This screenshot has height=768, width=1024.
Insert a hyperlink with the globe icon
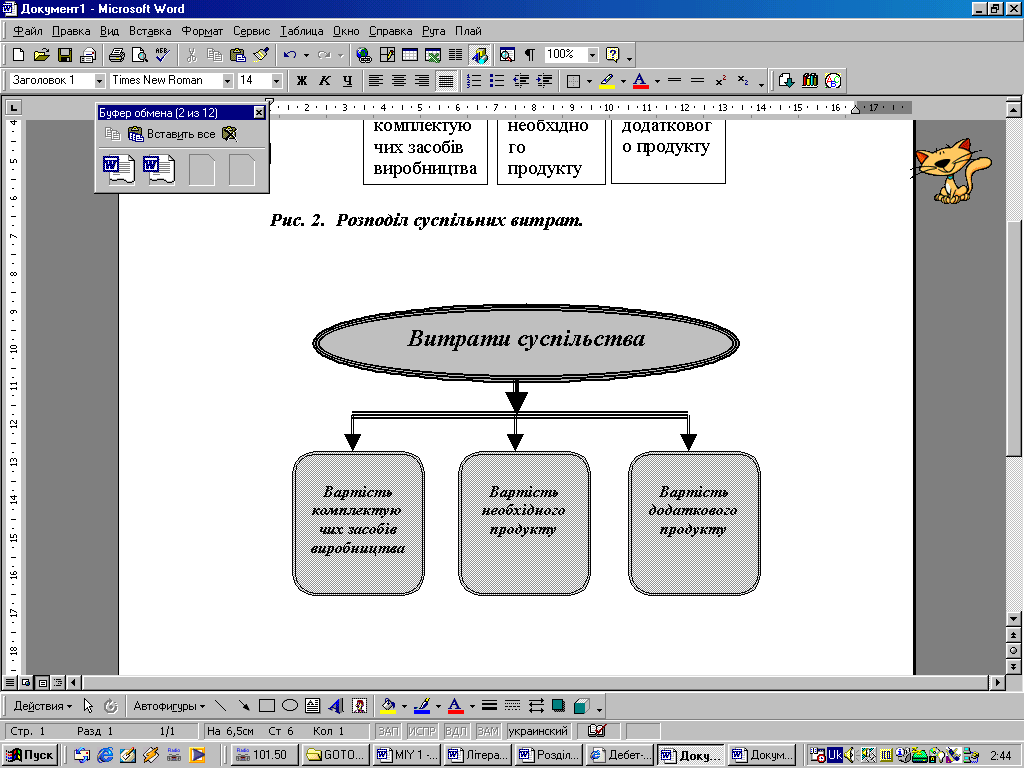click(363, 55)
